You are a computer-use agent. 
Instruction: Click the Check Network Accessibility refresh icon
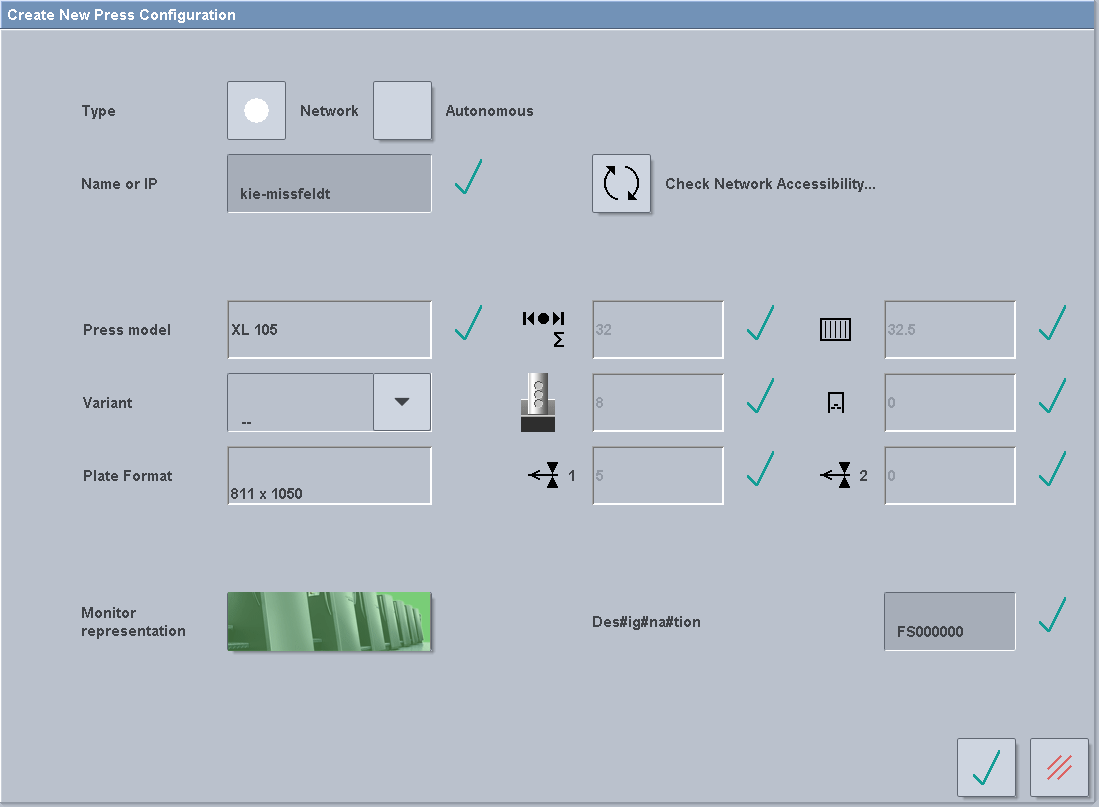click(x=621, y=184)
